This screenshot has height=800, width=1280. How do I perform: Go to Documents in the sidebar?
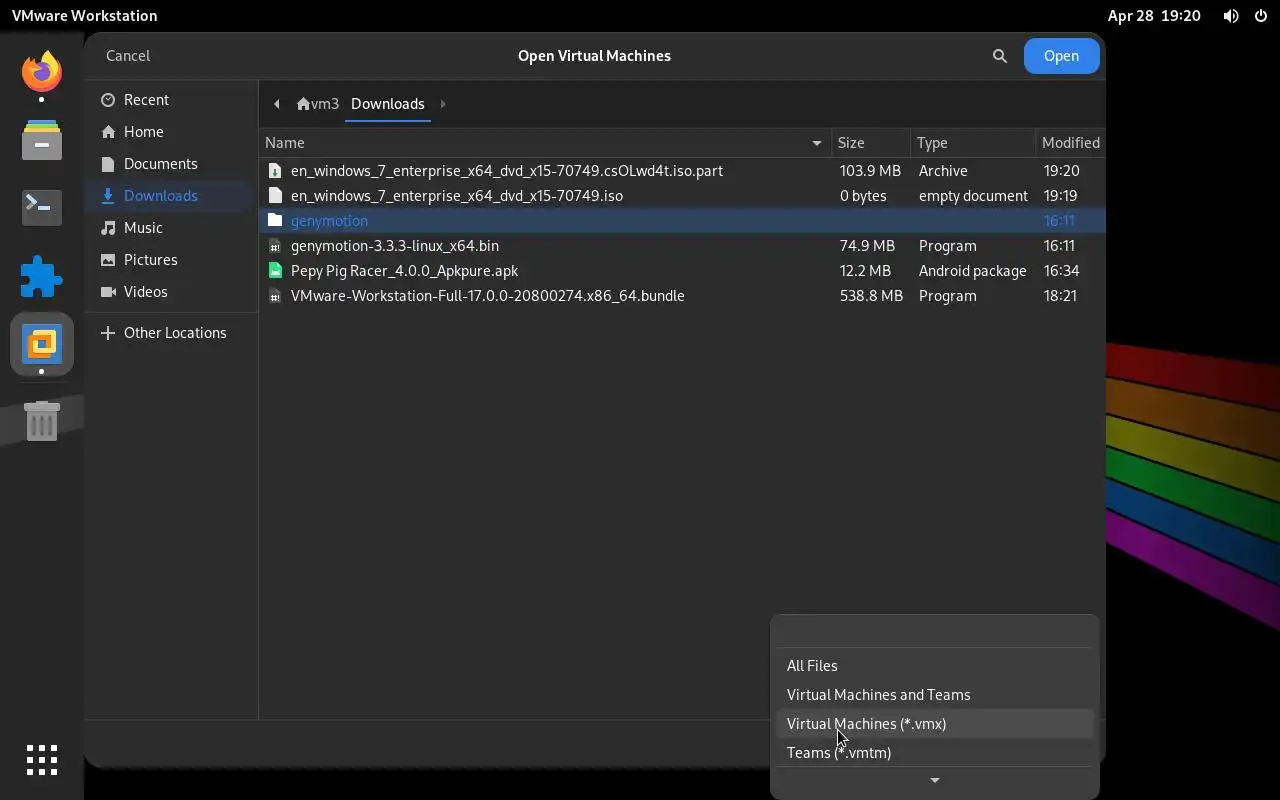(x=160, y=164)
